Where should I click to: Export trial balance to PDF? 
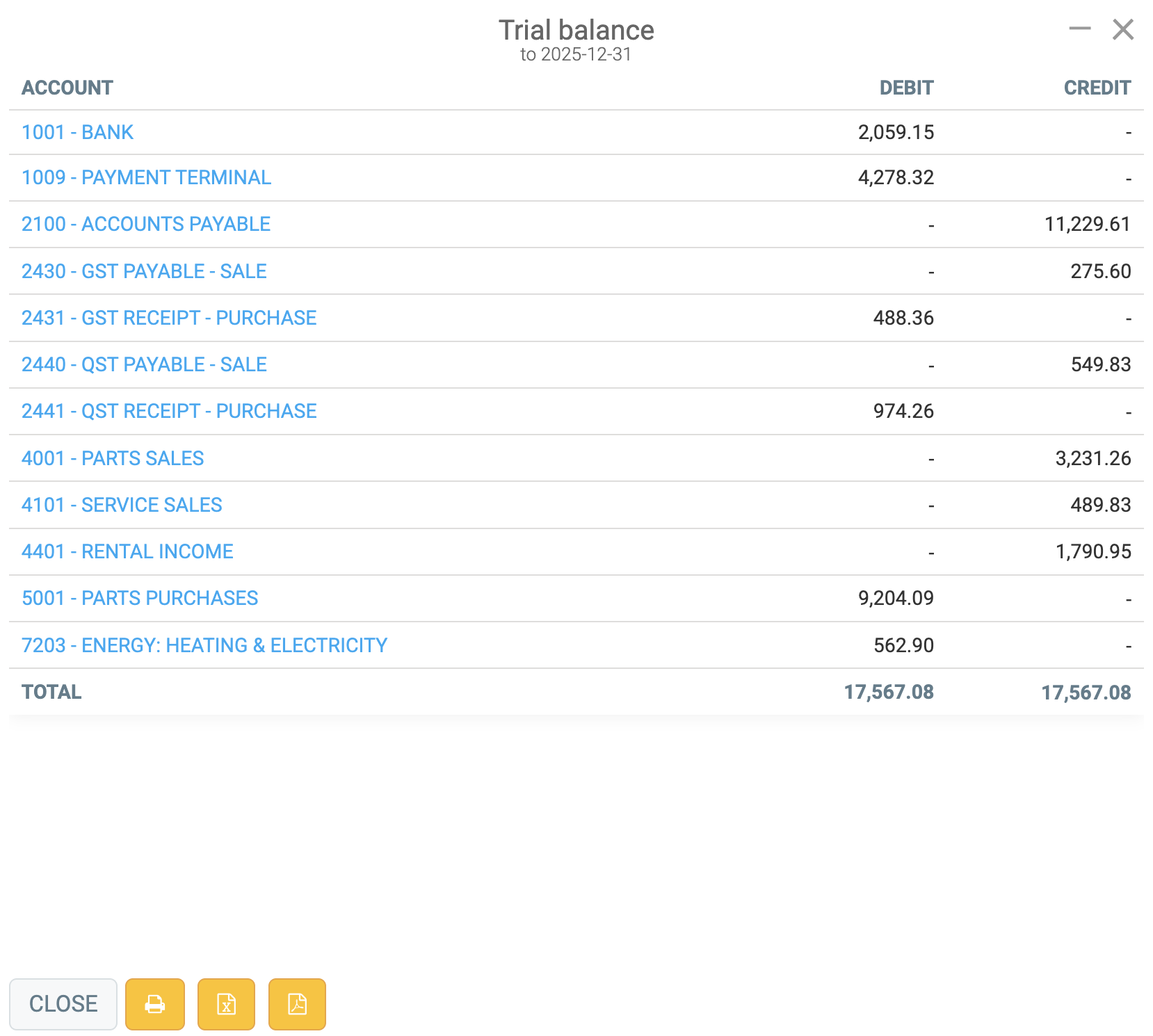click(x=297, y=1004)
